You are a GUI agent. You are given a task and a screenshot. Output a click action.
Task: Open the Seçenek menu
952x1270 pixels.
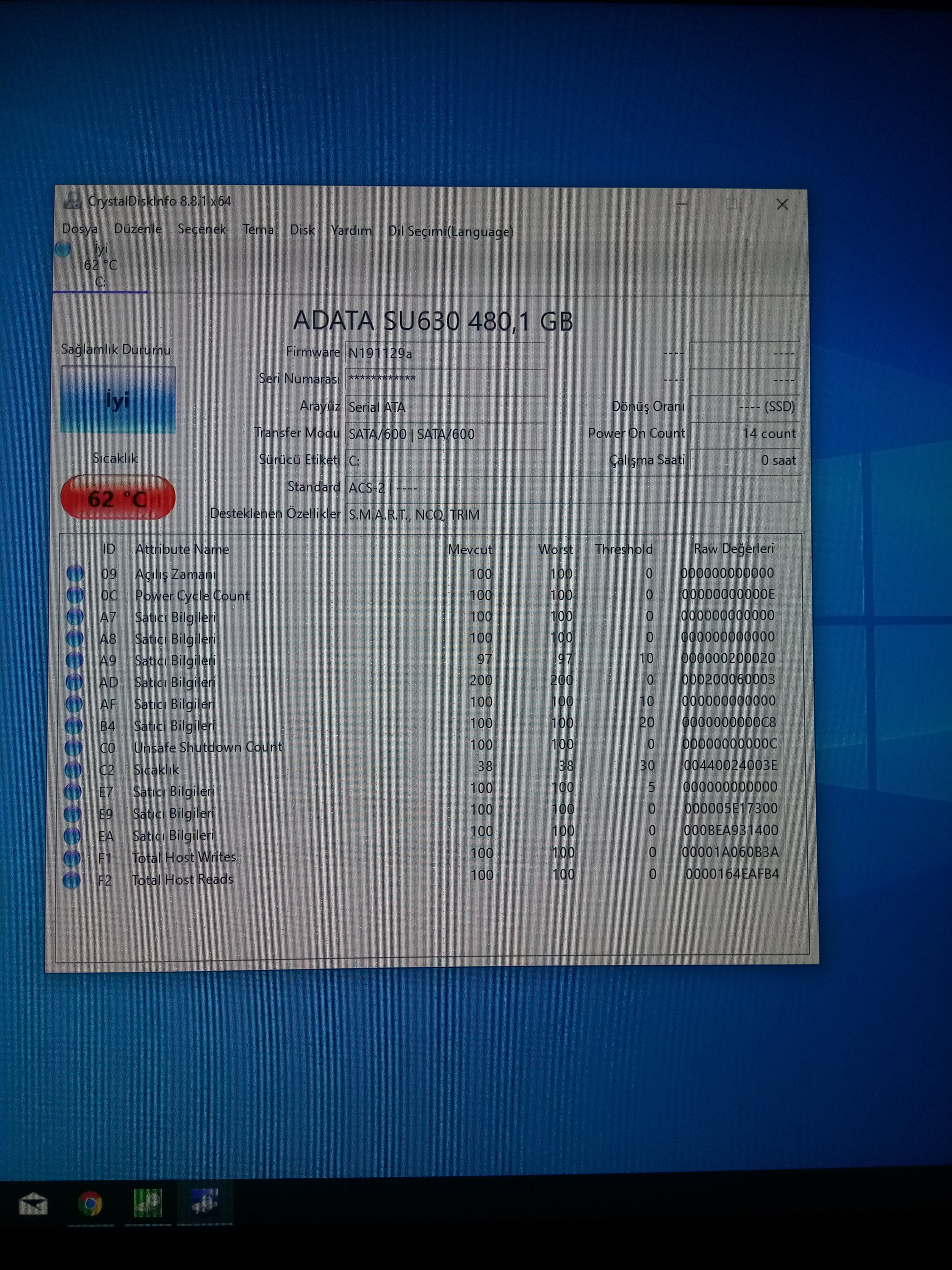[201, 229]
